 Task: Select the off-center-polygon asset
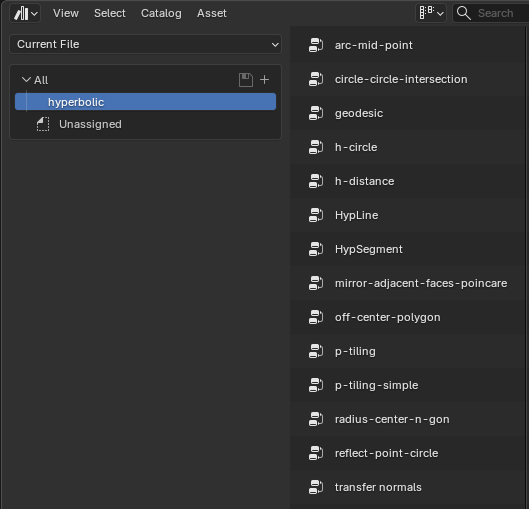408,317
